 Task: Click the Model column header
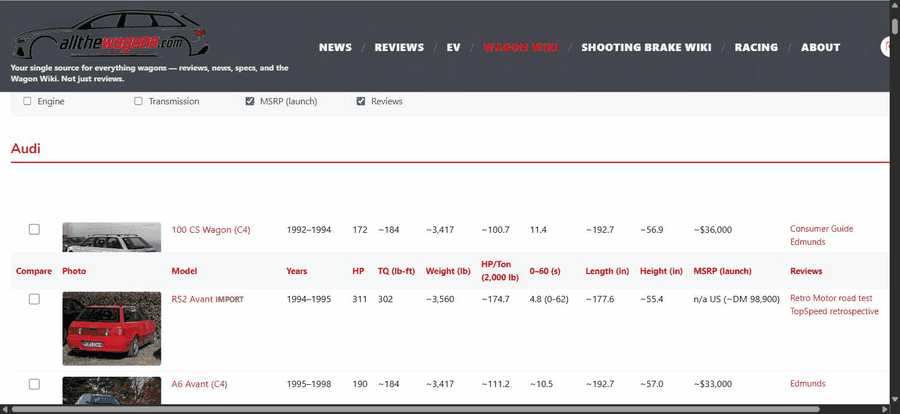184,271
